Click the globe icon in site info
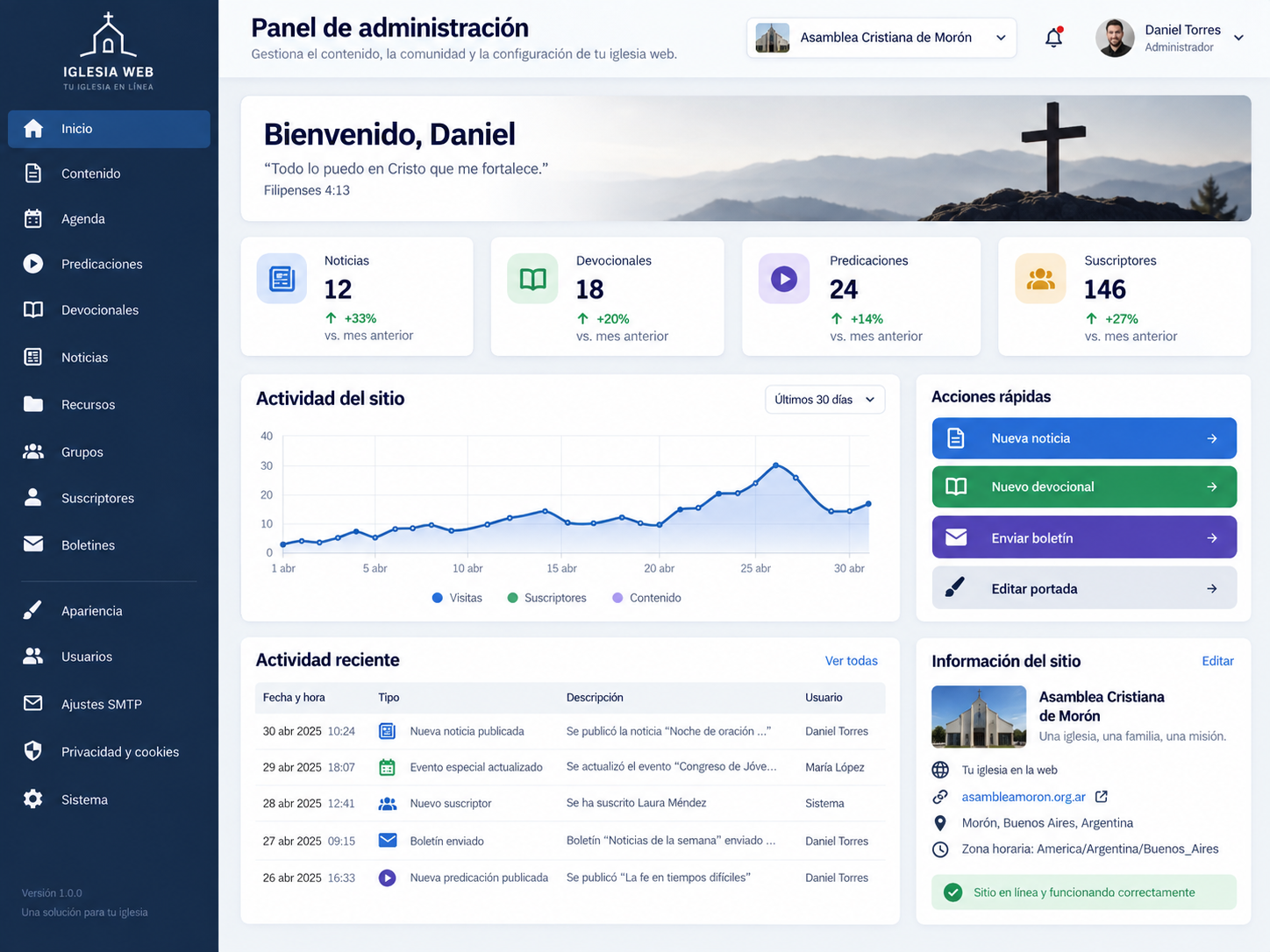1270x952 pixels. (940, 770)
